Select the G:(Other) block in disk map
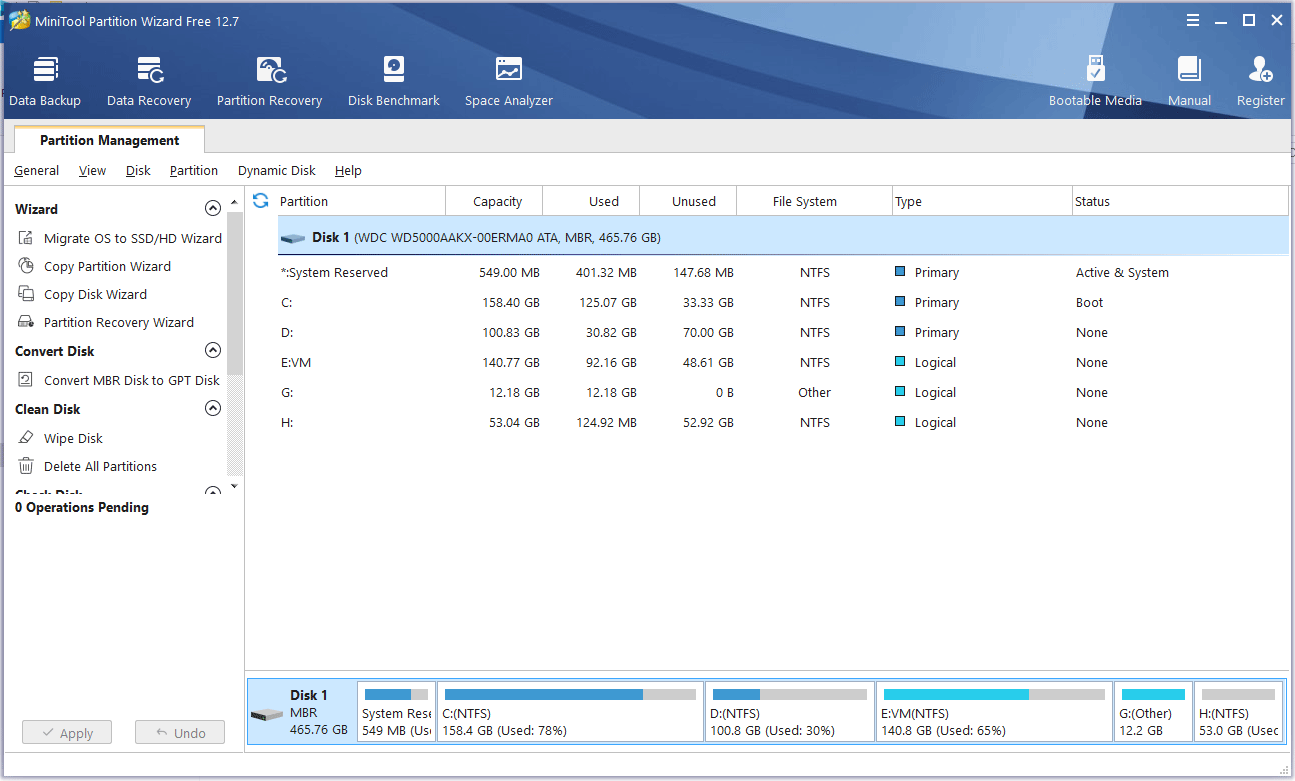1295x781 pixels. point(1154,712)
